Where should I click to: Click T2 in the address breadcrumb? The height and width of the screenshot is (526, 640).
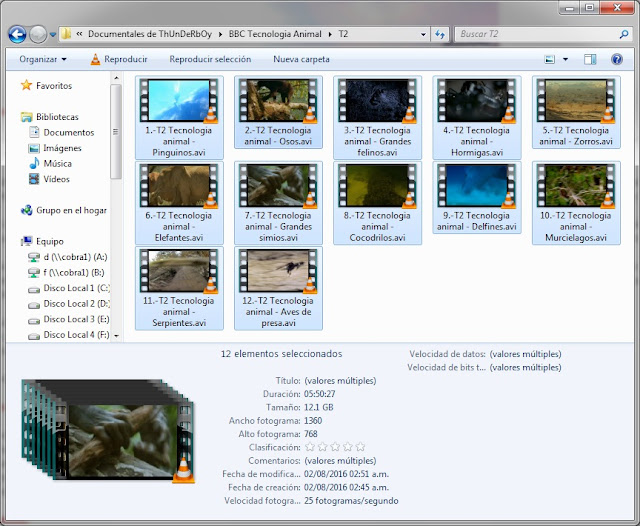(343, 34)
